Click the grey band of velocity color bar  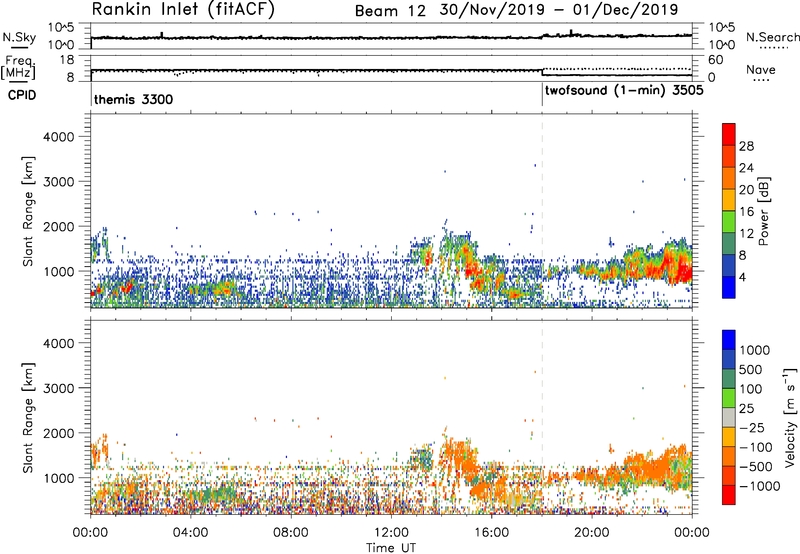(x=729, y=418)
